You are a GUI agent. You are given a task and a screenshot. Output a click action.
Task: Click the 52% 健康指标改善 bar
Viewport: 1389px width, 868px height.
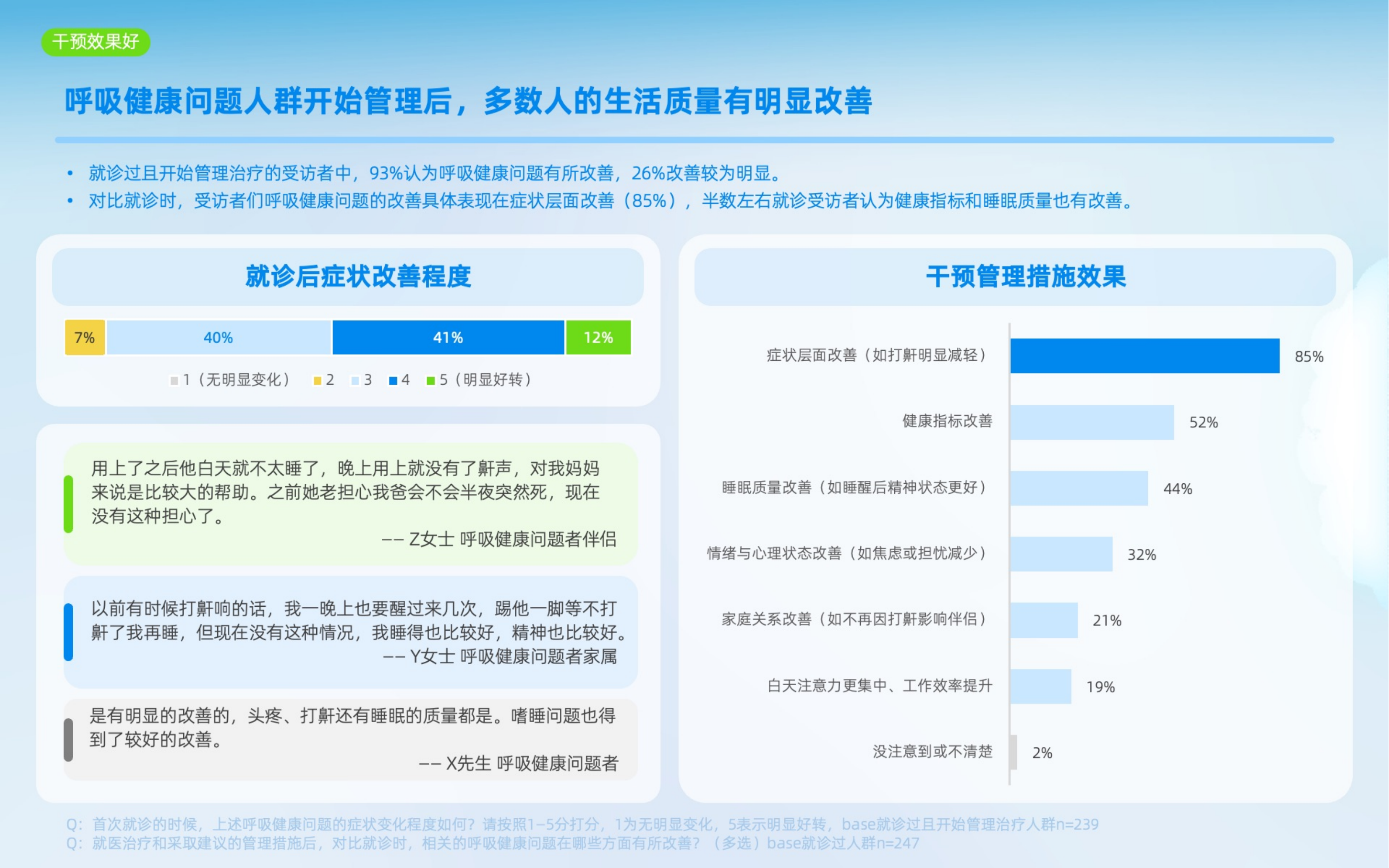[1092, 423]
